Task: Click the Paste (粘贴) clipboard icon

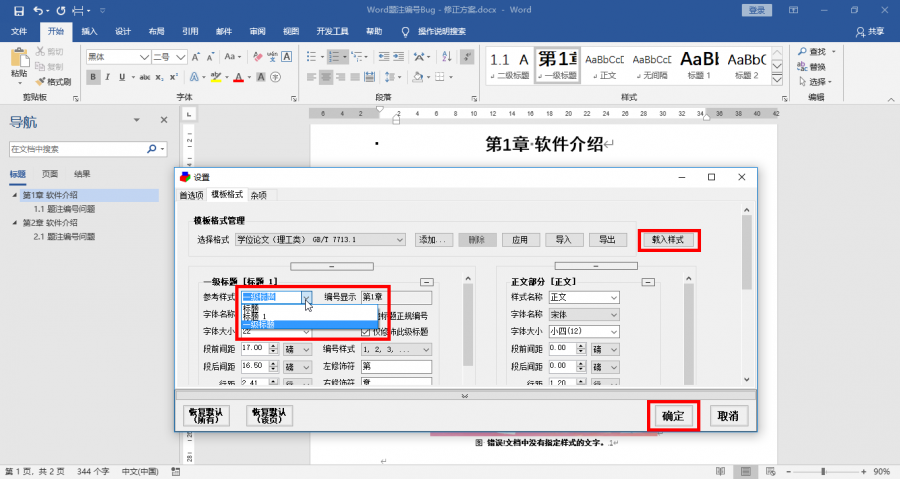Action: (19, 62)
